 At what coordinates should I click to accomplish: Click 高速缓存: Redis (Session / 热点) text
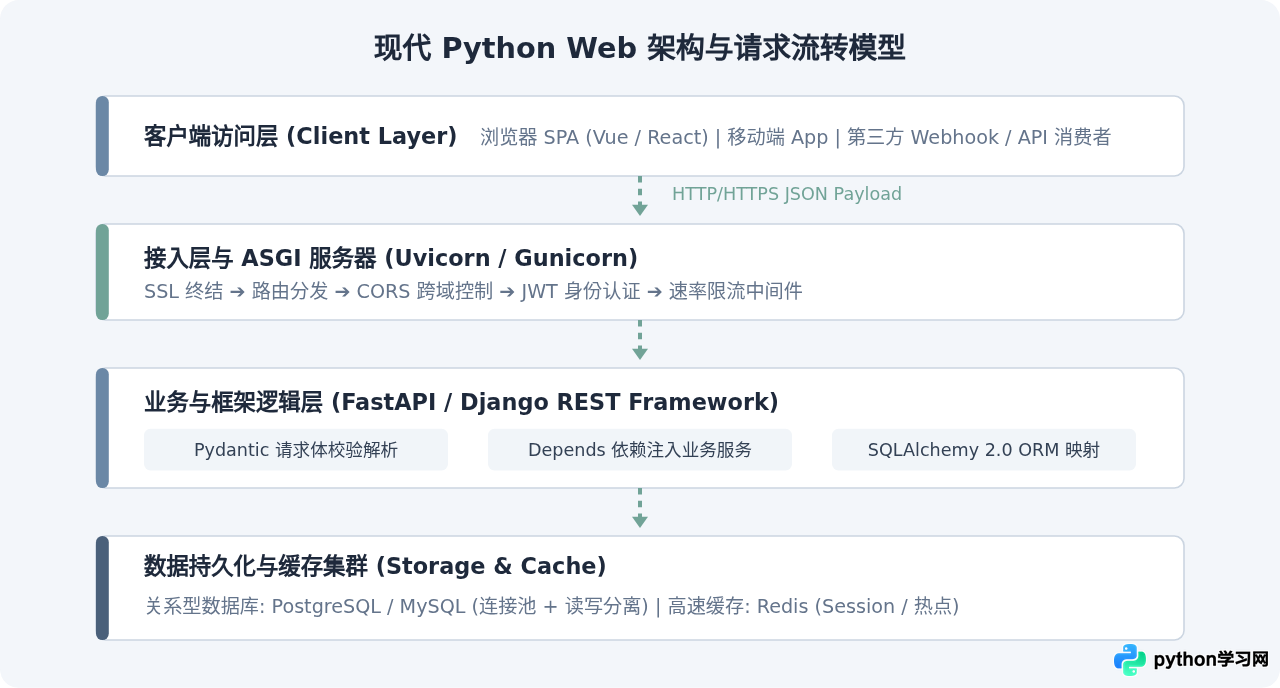[x=814, y=606]
